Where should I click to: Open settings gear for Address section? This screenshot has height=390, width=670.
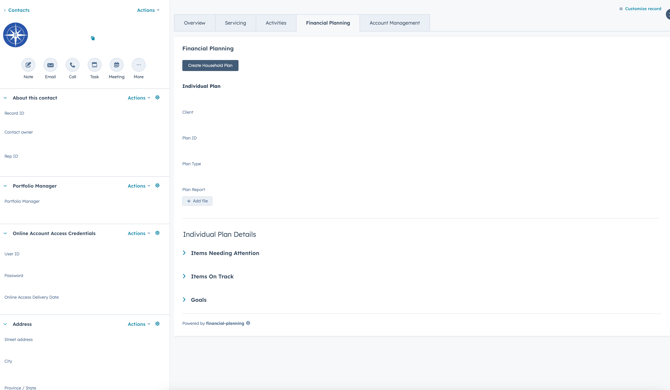157,324
